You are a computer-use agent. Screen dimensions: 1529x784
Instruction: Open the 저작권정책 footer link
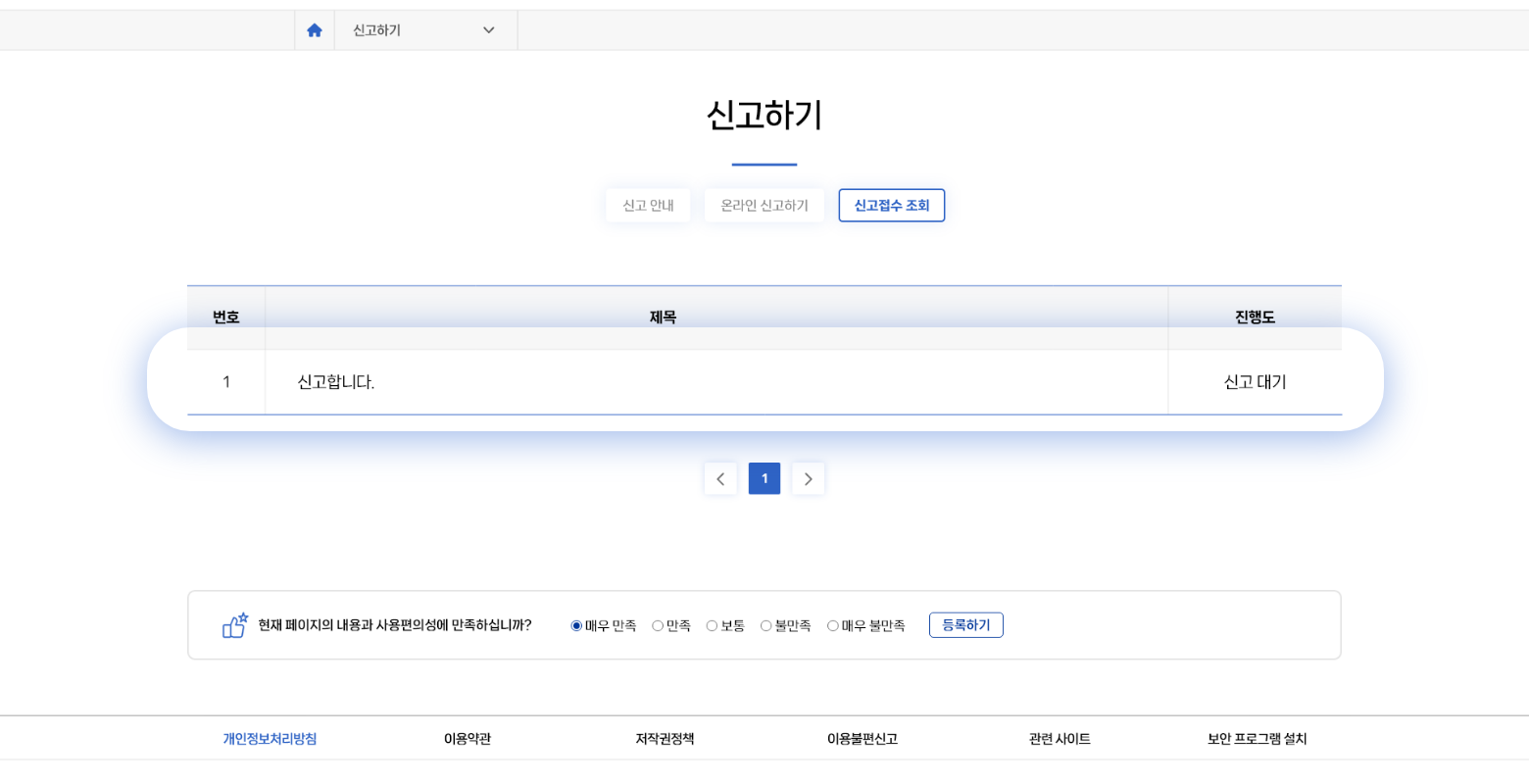pyautogui.click(x=665, y=739)
